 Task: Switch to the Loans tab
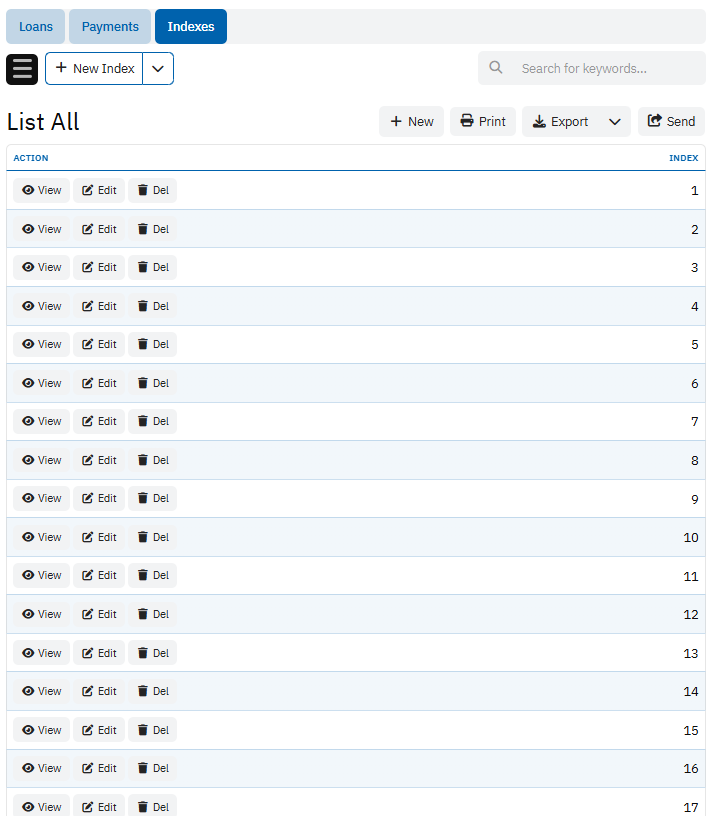pos(36,27)
